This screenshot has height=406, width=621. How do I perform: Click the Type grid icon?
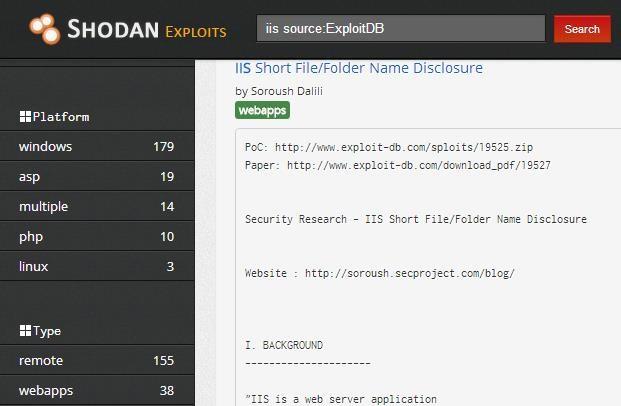coord(25,331)
